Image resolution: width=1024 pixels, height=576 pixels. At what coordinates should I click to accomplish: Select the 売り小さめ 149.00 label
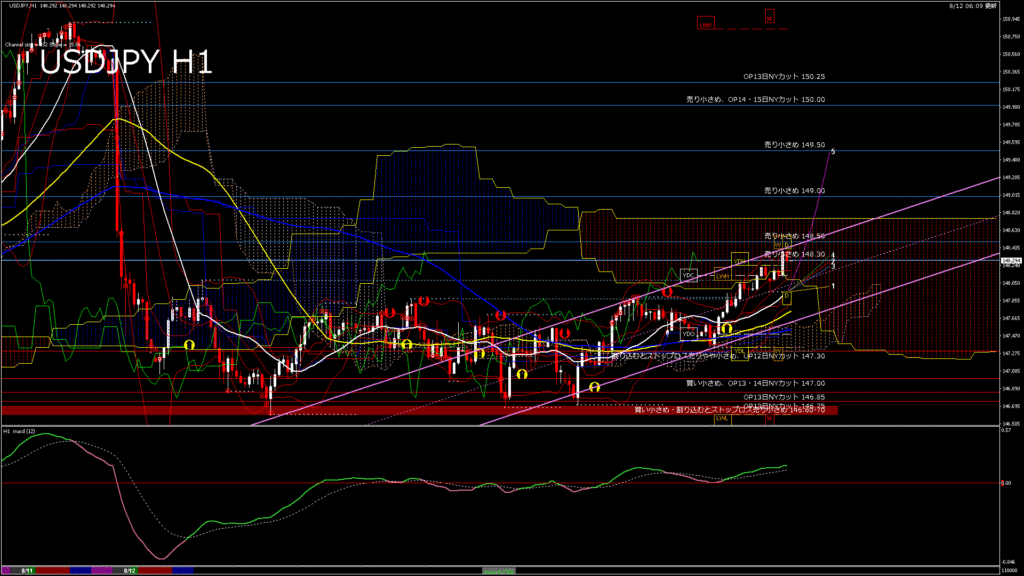[x=794, y=190]
